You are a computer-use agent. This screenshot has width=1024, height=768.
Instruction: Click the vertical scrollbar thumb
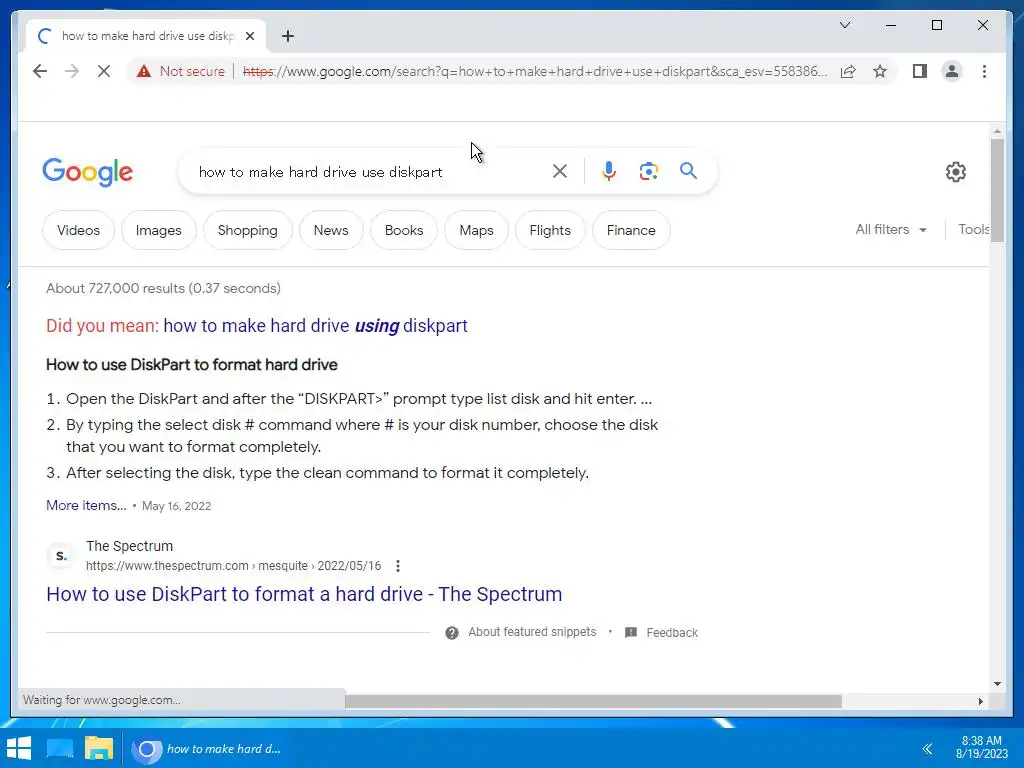point(997,190)
